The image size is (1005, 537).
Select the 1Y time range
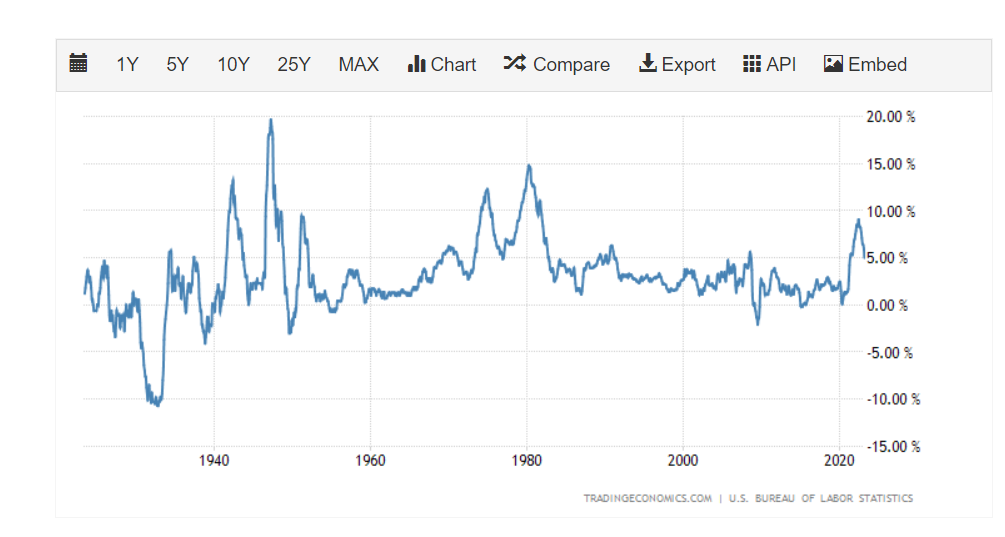click(127, 65)
